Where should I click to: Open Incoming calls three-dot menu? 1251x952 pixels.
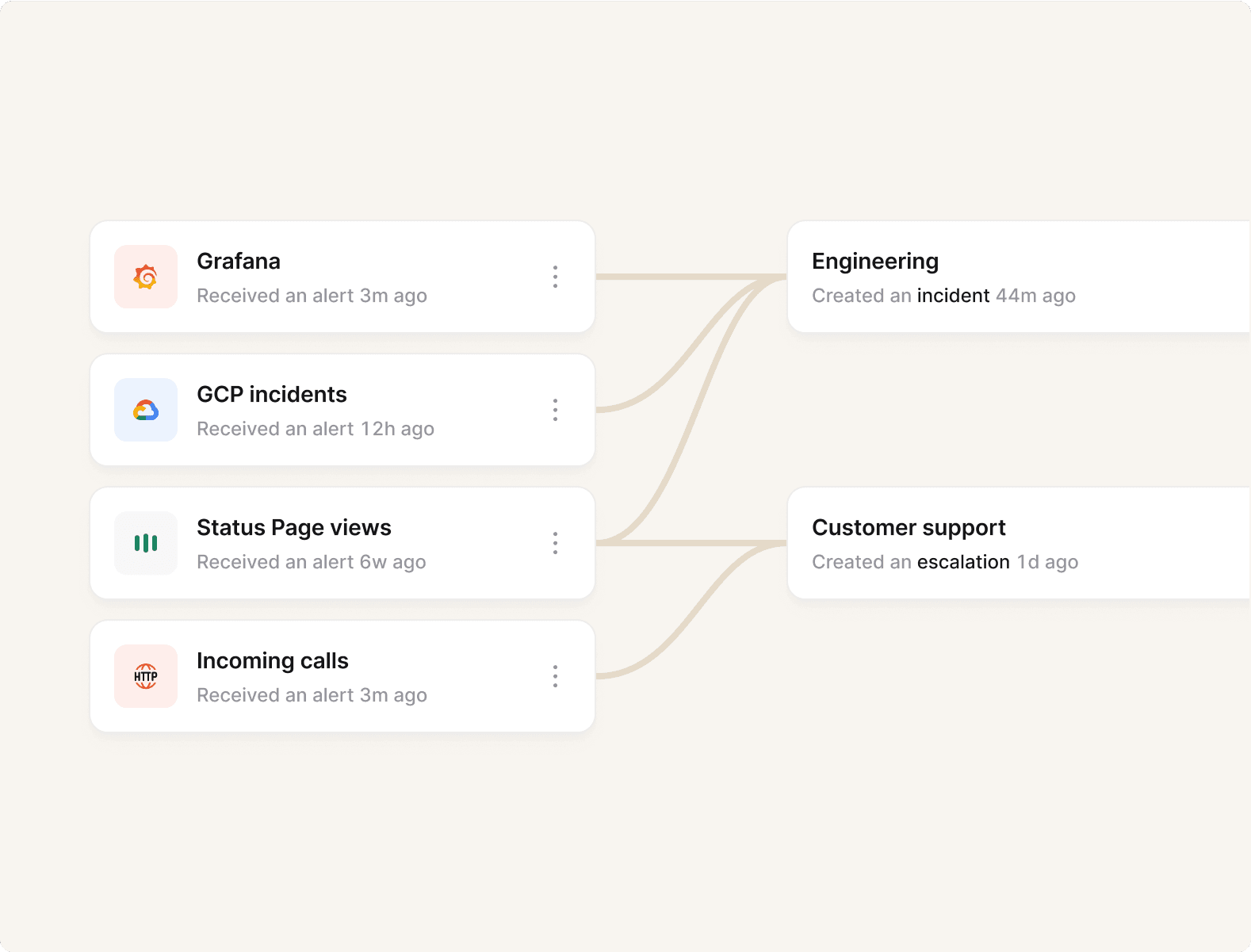coord(555,676)
